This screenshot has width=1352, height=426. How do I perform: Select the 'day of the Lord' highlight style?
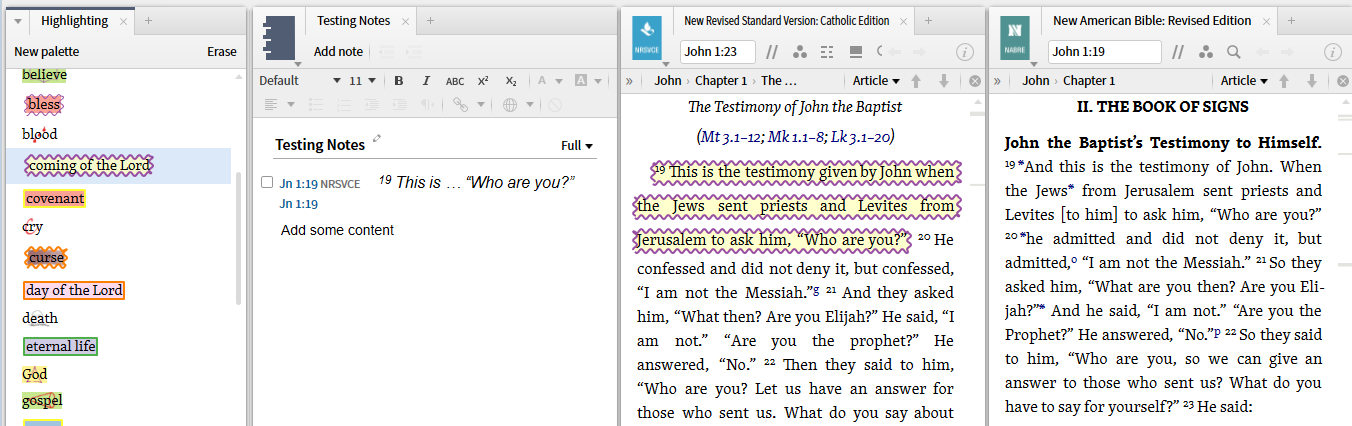pos(74,291)
